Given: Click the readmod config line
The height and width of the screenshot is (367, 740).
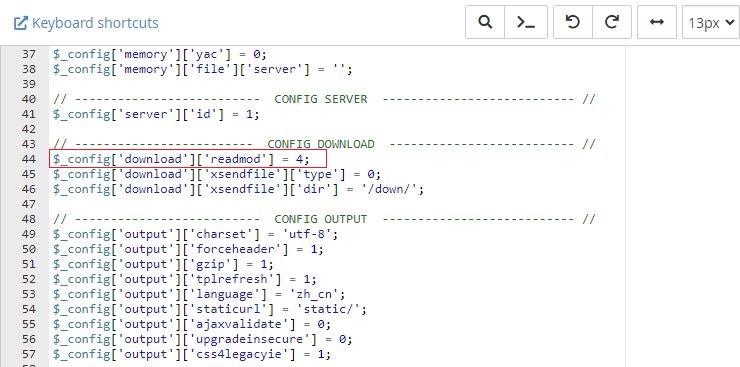Looking at the screenshot, I should click(x=181, y=159).
